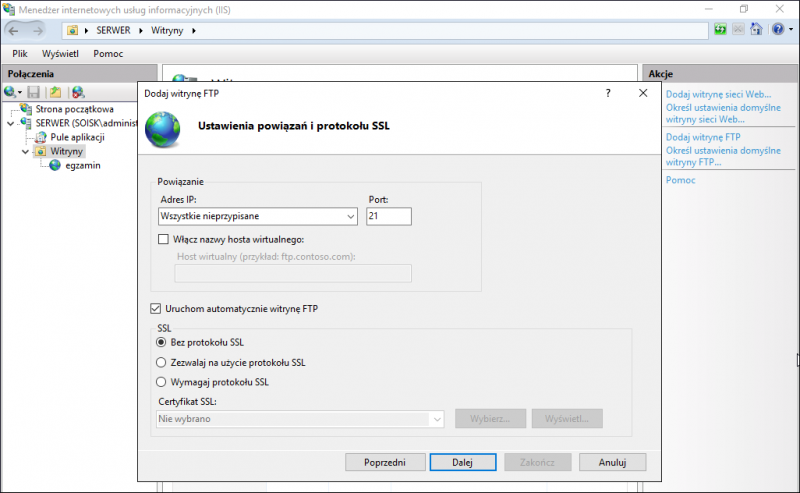The height and width of the screenshot is (493, 800).
Task: Click the breadcrumb arrow after Witryny
Action: pyautogui.click(x=194, y=31)
